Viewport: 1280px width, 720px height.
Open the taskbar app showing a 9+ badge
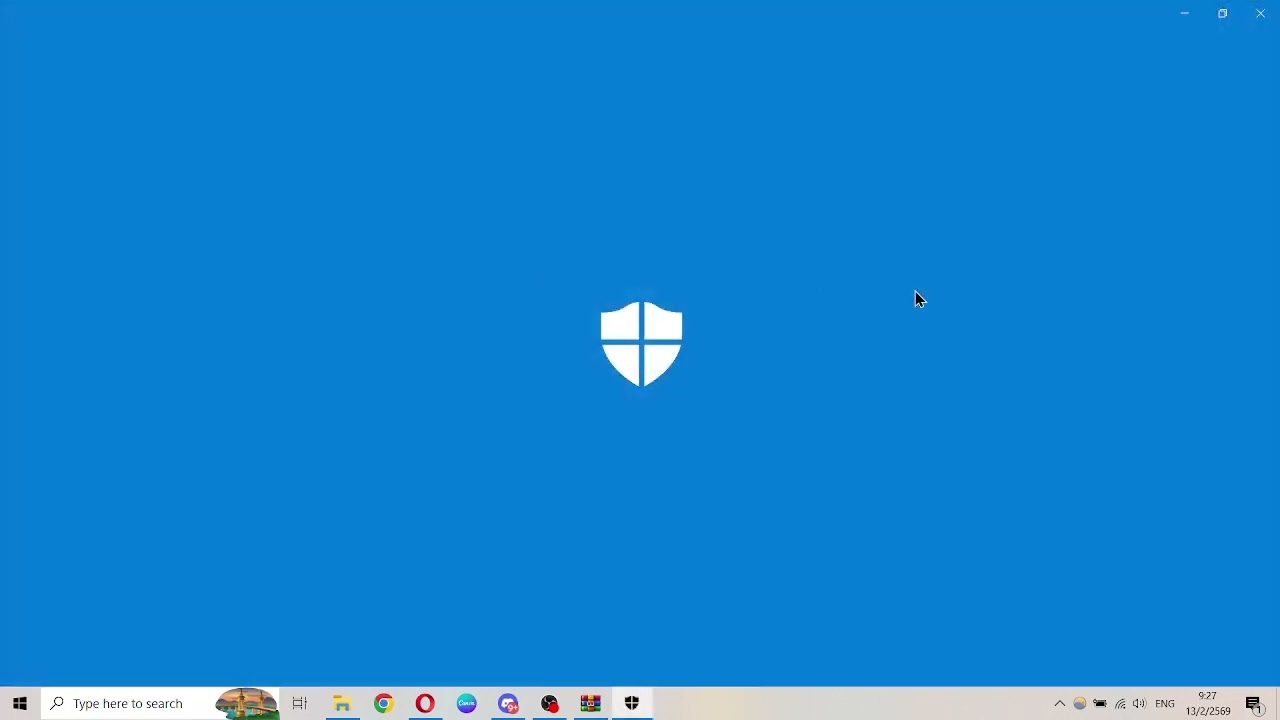point(508,703)
